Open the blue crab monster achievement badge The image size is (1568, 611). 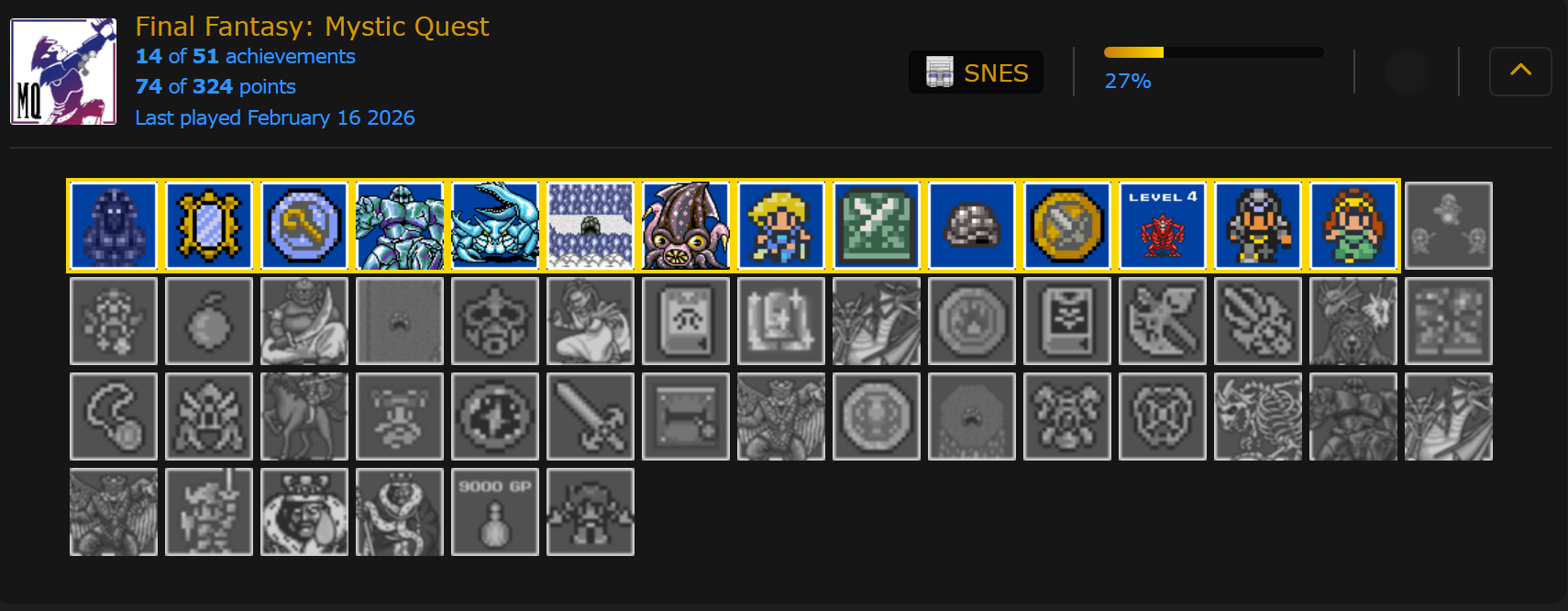[495, 226]
